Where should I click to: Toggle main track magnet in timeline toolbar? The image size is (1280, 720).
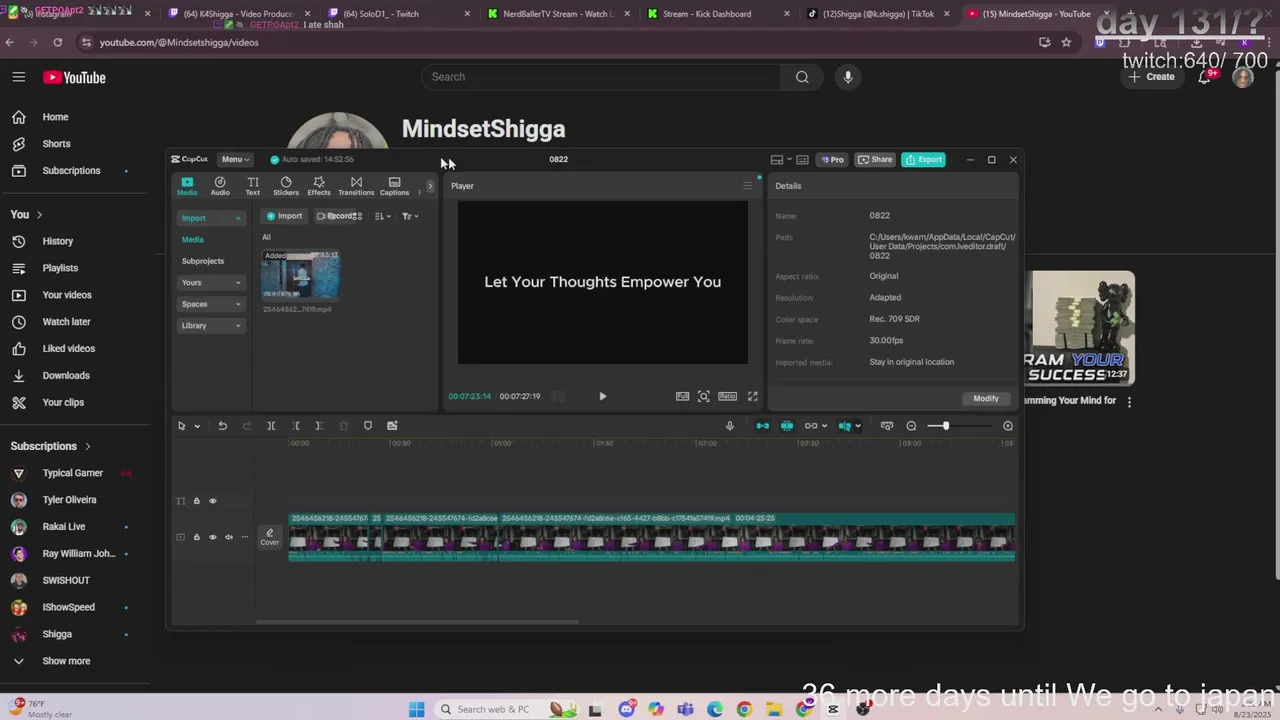click(x=763, y=426)
